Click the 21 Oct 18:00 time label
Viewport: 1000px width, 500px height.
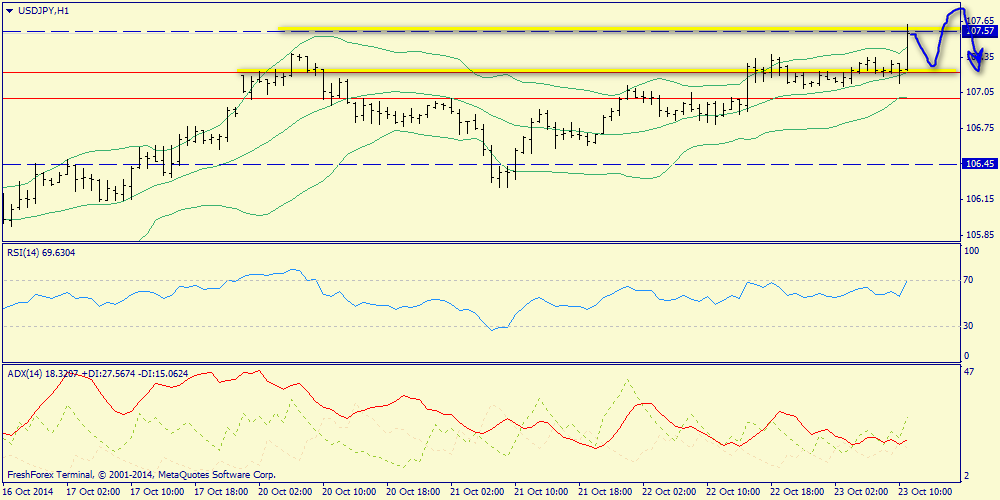pos(605,492)
